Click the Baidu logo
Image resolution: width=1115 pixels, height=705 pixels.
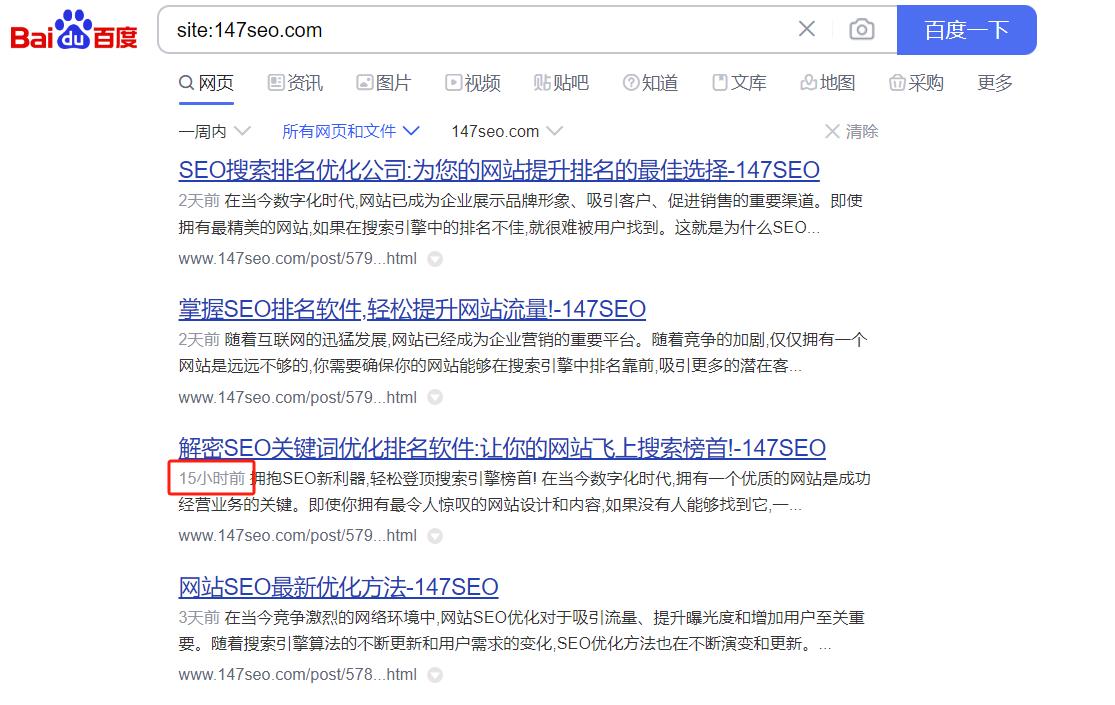point(74,30)
